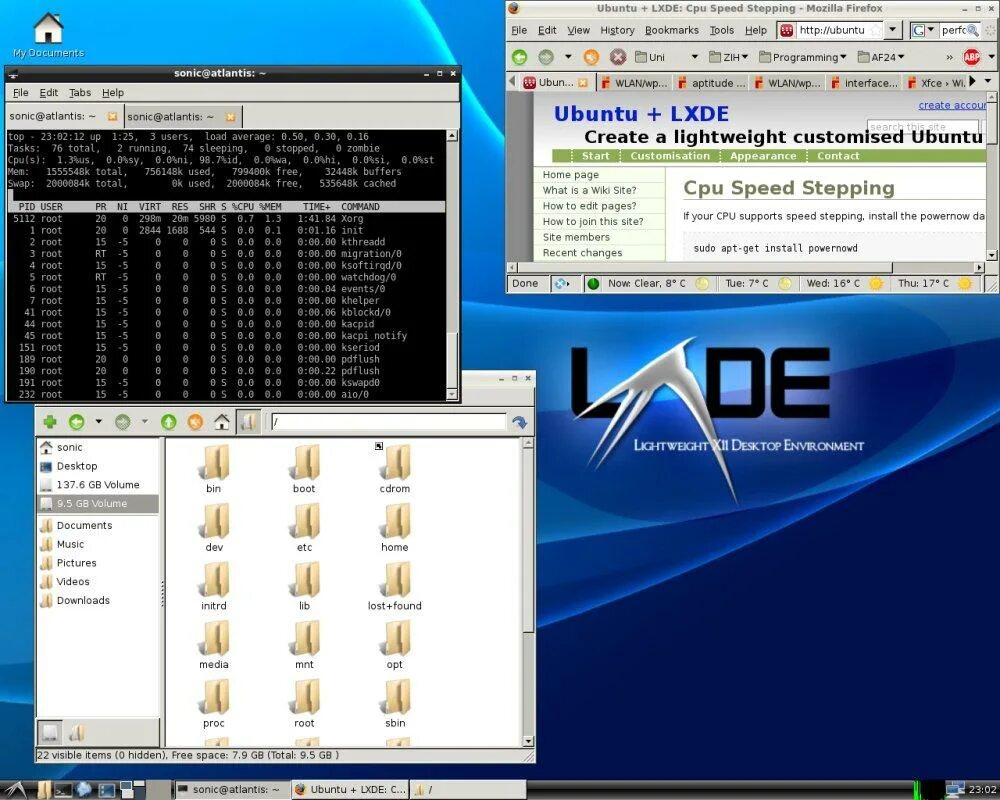Click Firefox green back button

pyautogui.click(x=520, y=57)
